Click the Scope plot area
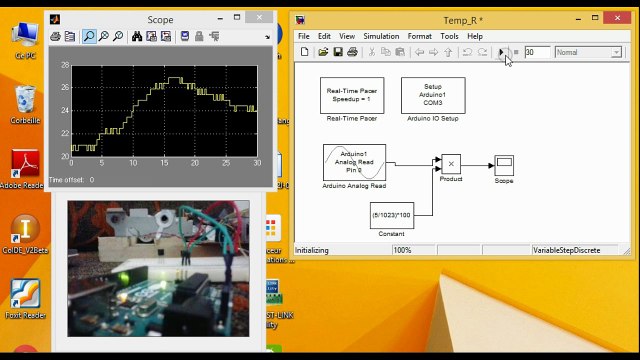This screenshot has width=640, height=360. pos(164,111)
